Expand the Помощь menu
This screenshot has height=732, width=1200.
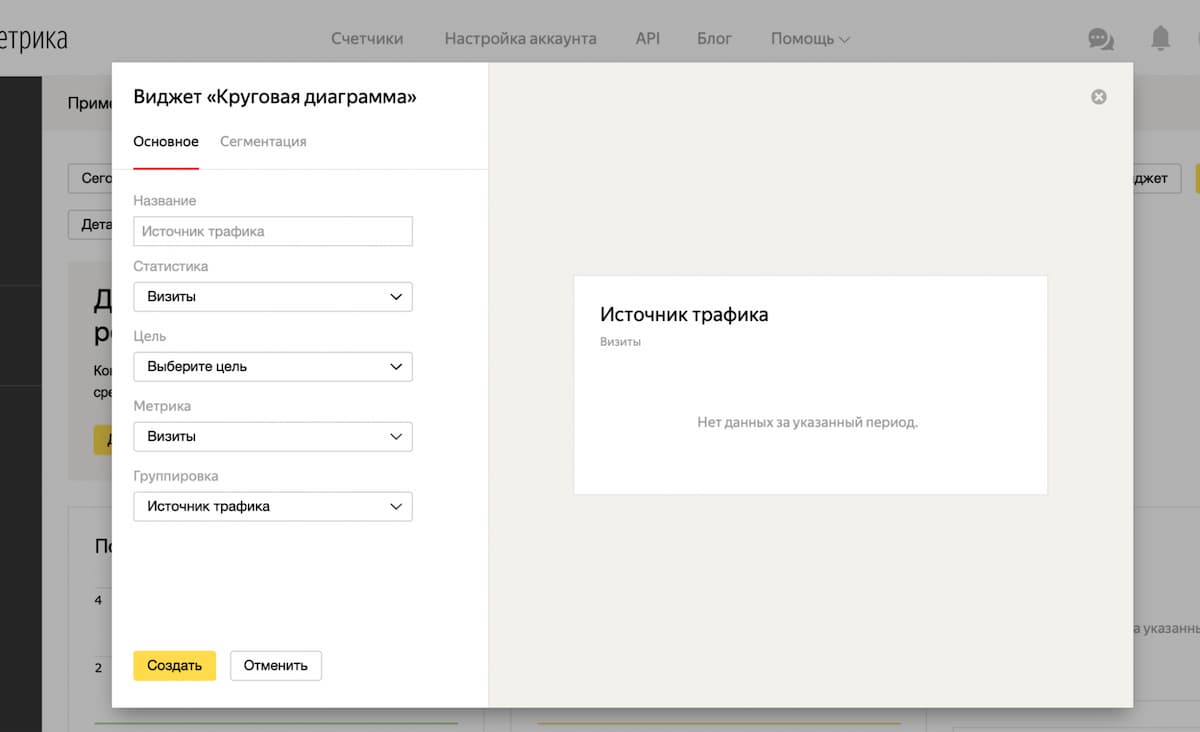810,39
